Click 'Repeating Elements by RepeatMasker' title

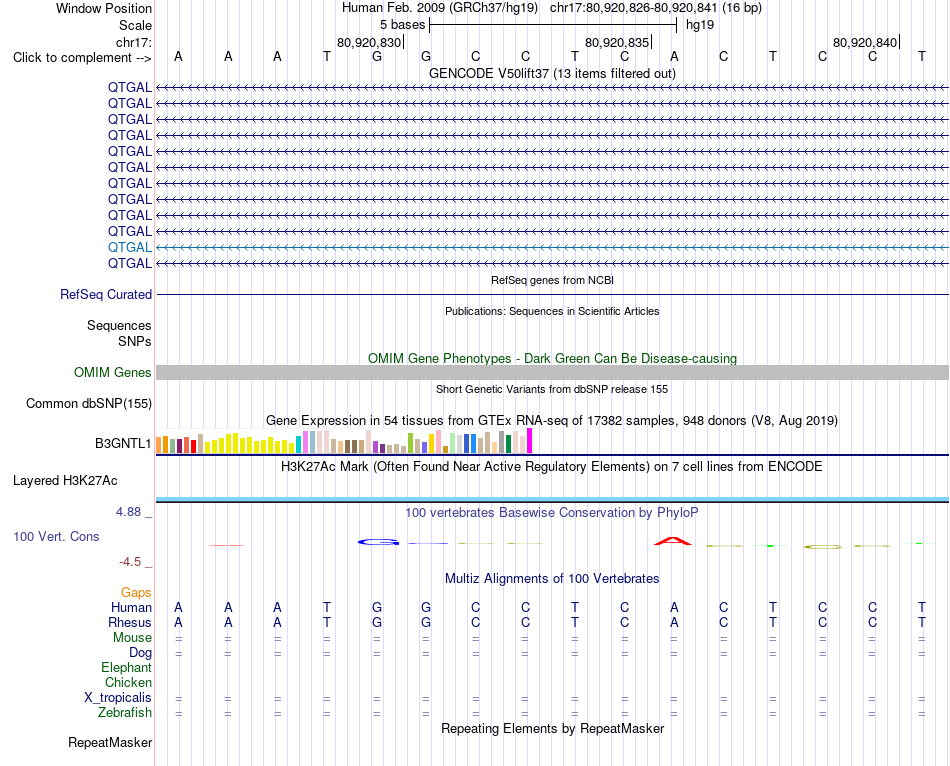(552, 728)
